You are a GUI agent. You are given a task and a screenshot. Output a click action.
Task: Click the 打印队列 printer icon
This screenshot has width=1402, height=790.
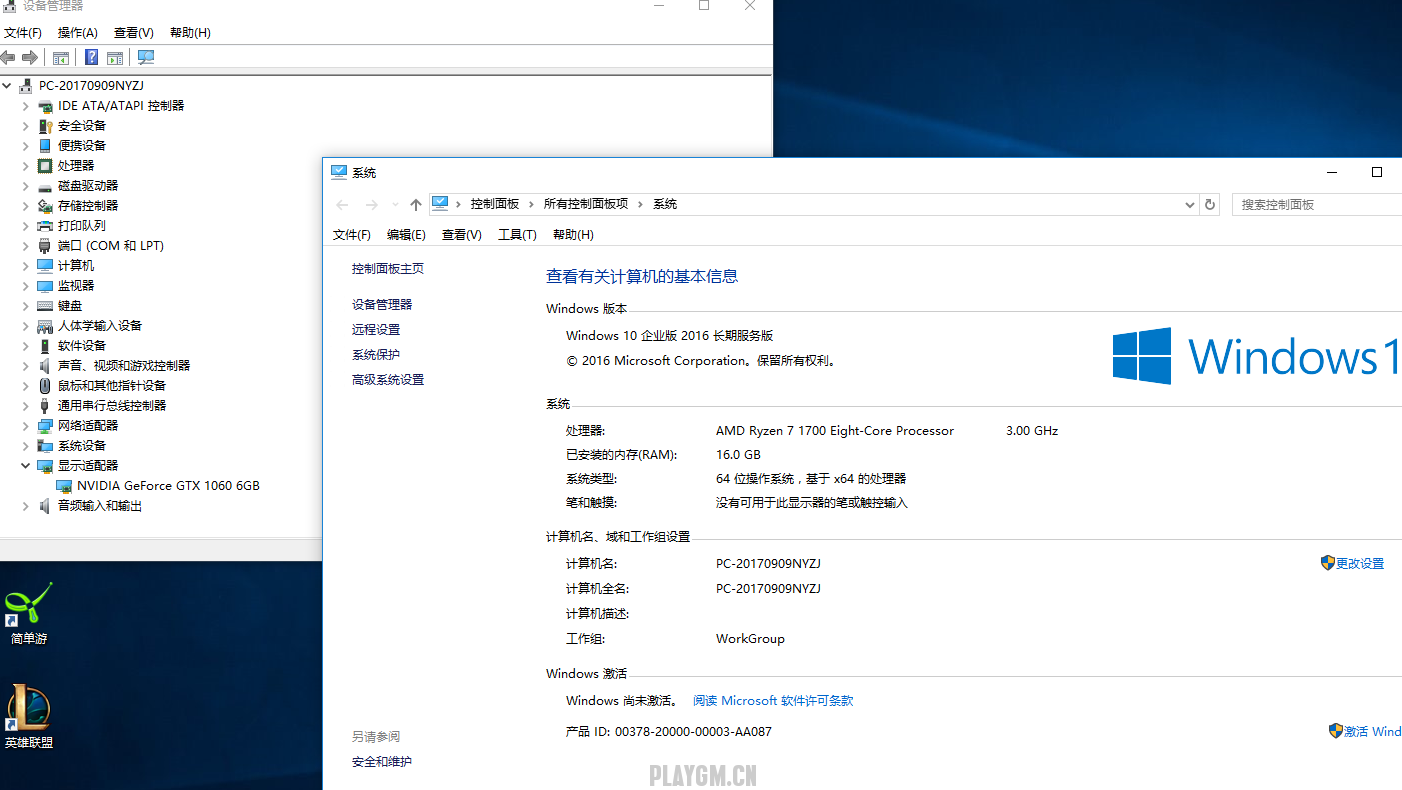(x=45, y=226)
